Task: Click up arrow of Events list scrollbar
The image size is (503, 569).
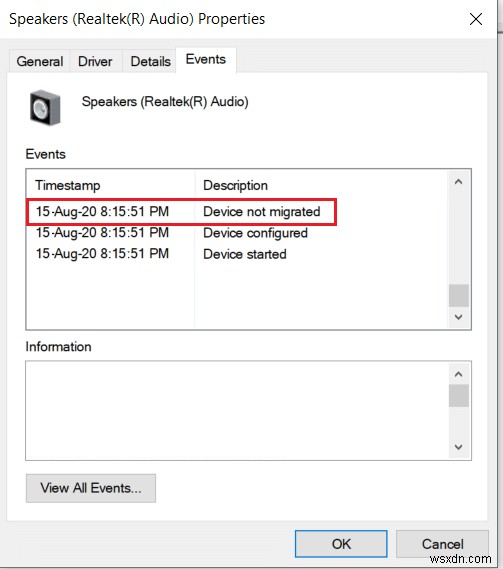Action: pyautogui.click(x=459, y=181)
